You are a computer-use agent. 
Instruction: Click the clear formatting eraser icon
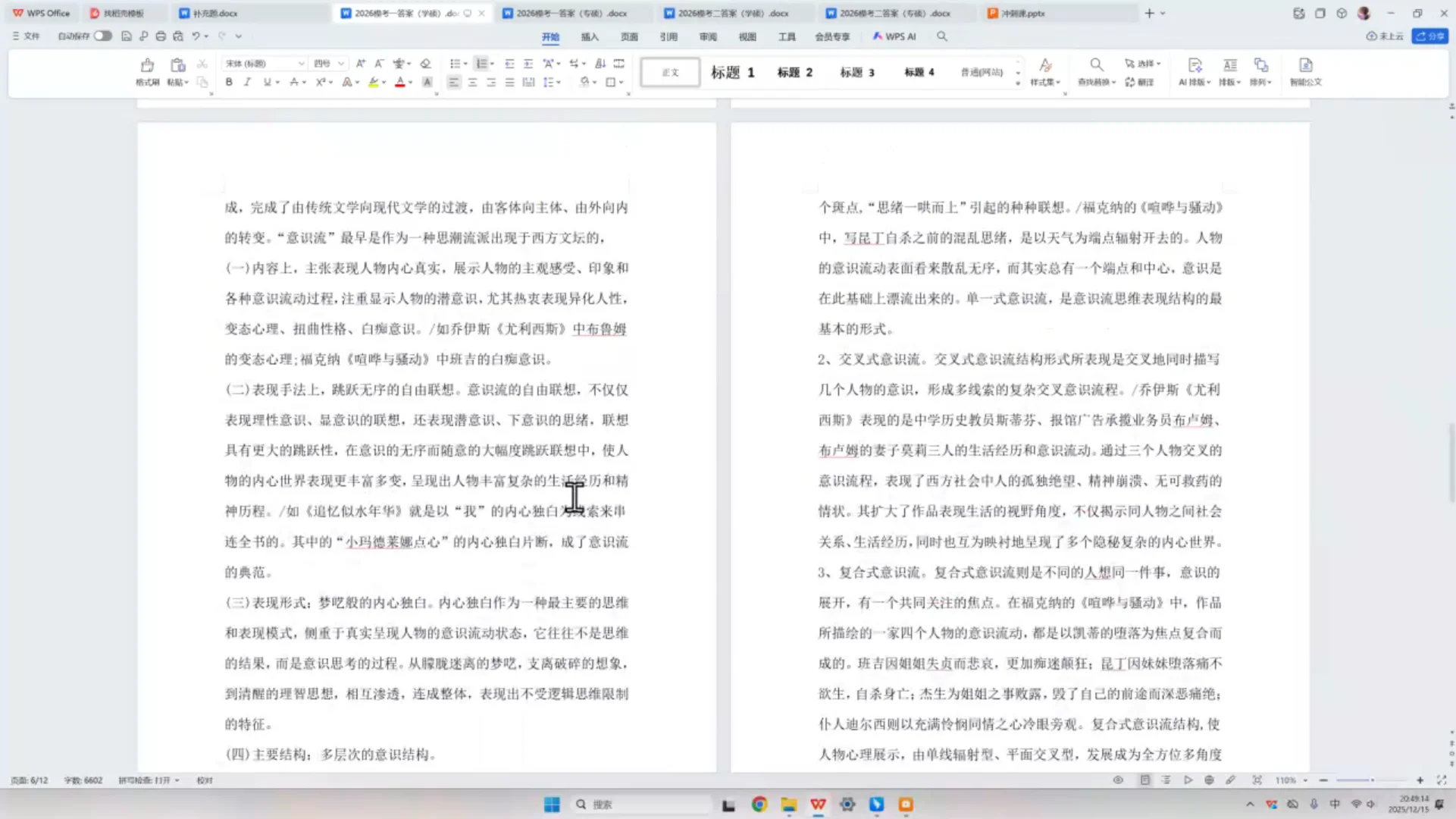tap(426, 64)
